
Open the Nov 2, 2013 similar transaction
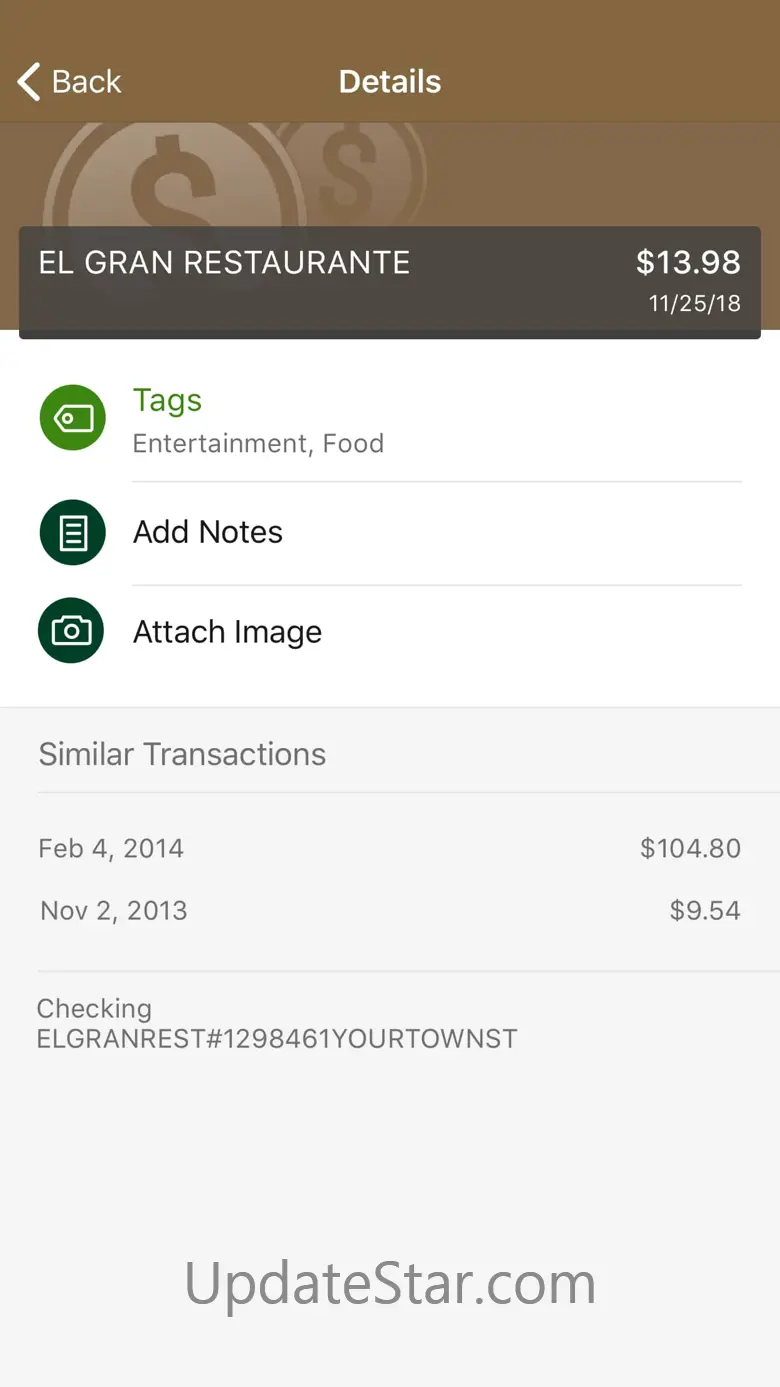(x=114, y=911)
